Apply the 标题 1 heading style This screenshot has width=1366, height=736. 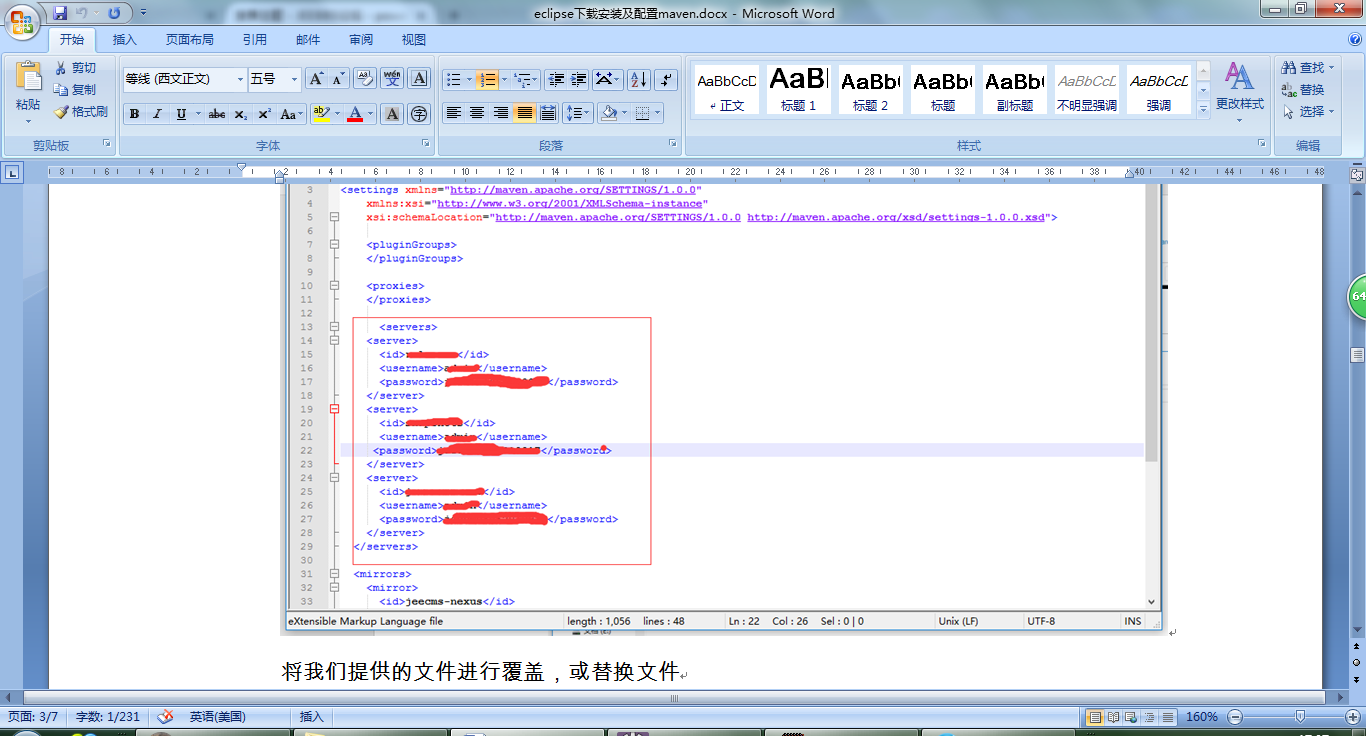tap(799, 89)
